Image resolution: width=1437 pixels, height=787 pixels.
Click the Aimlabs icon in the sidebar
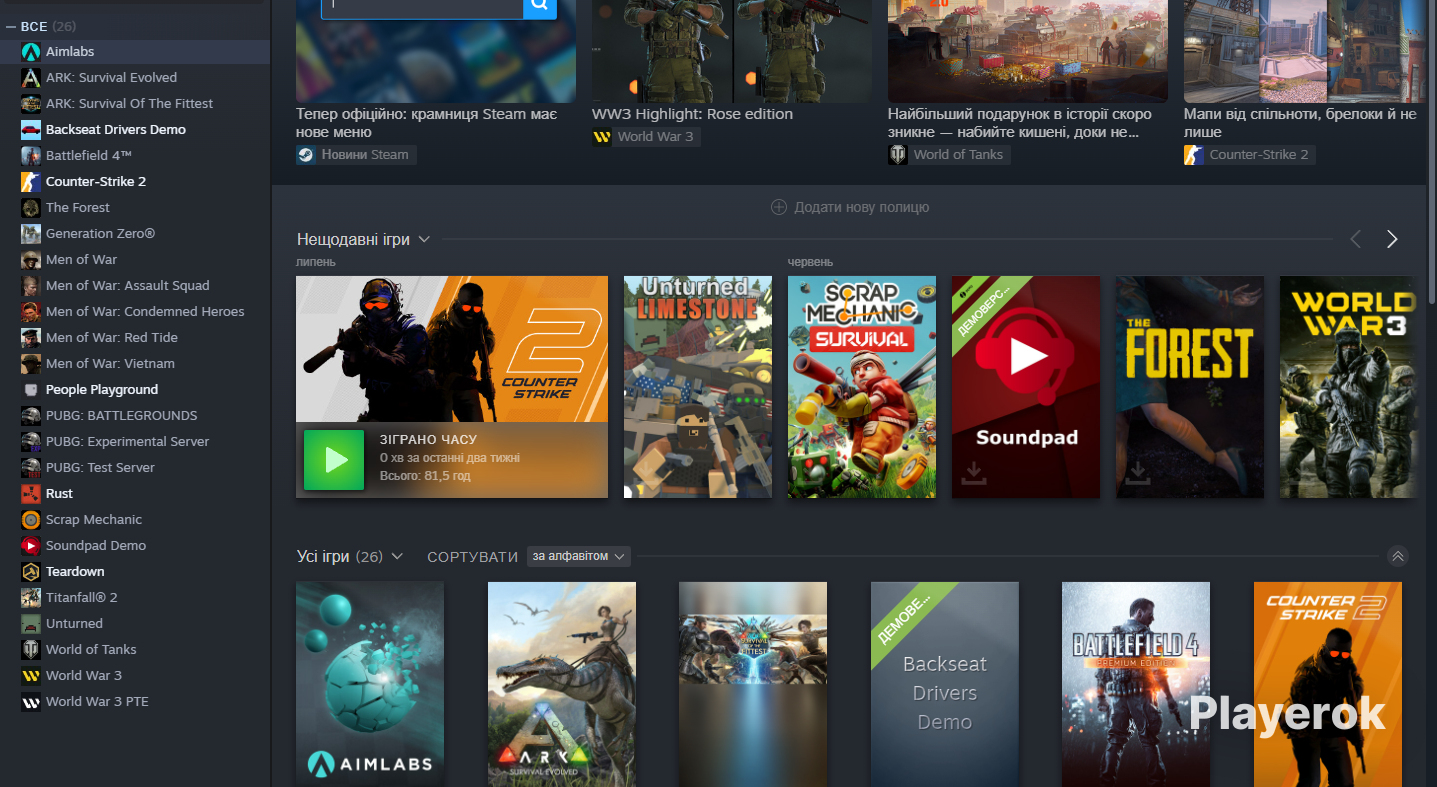31,51
